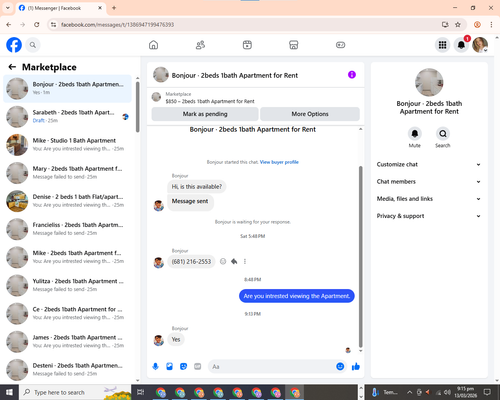
Task: Expand Chat members section
Action: point(429,182)
